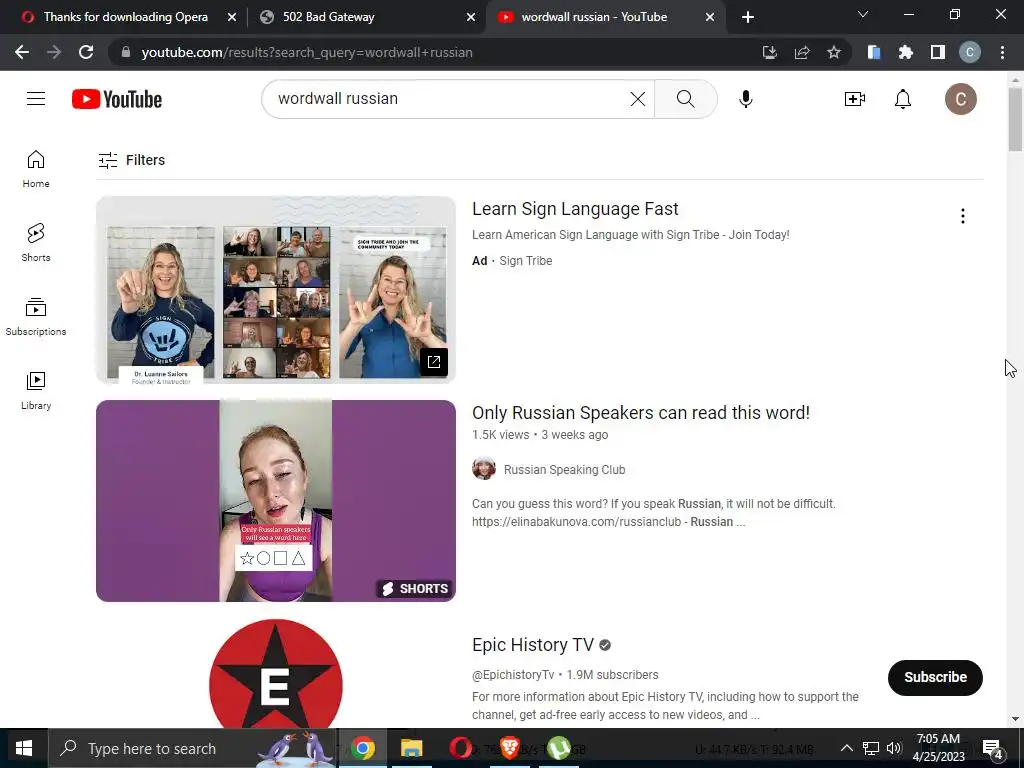This screenshot has width=1024, height=768.
Task: Open Subscriptions in the sidebar
Action: coord(36,317)
